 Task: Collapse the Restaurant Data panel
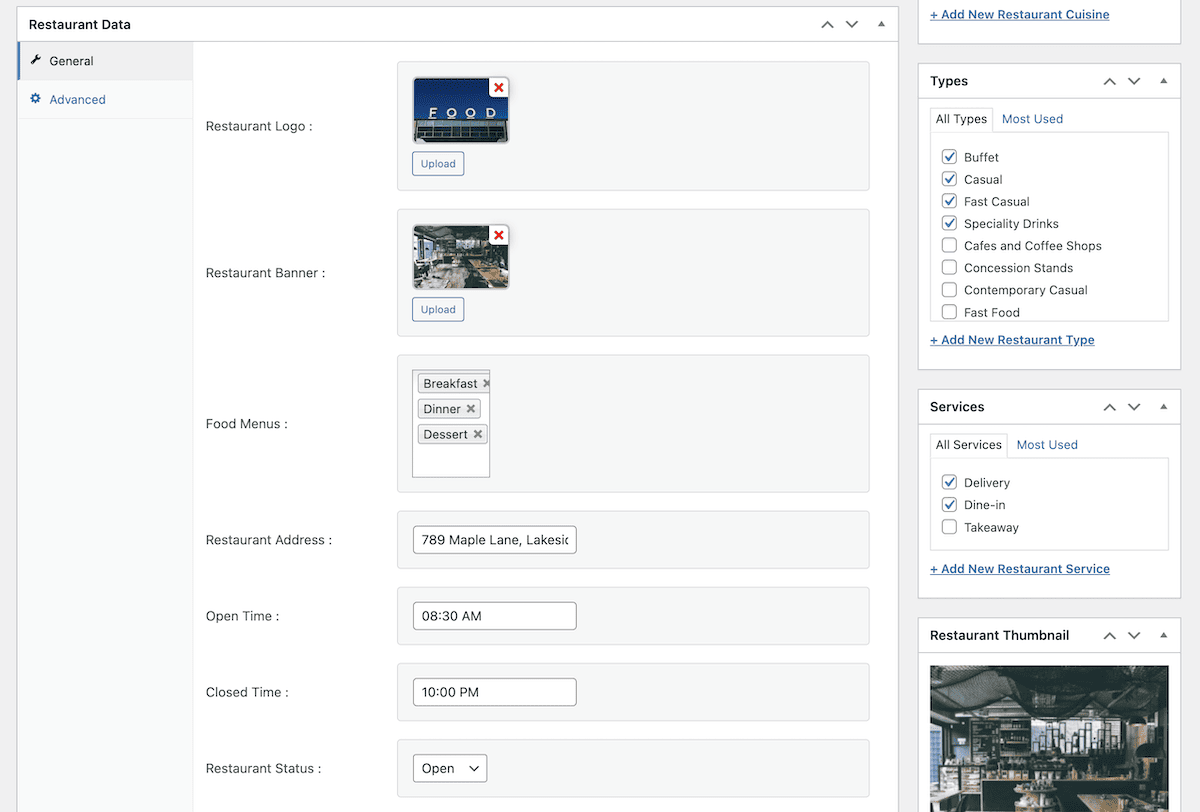881,24
